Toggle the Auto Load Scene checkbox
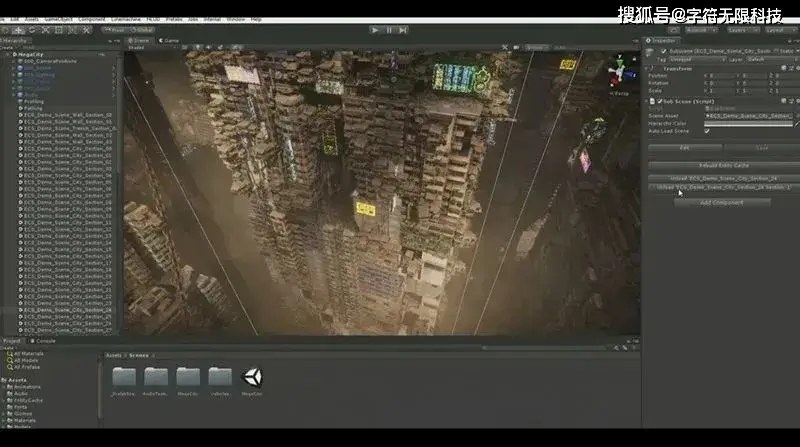Viewport: 800px width, 447px height. click(707, 131)
